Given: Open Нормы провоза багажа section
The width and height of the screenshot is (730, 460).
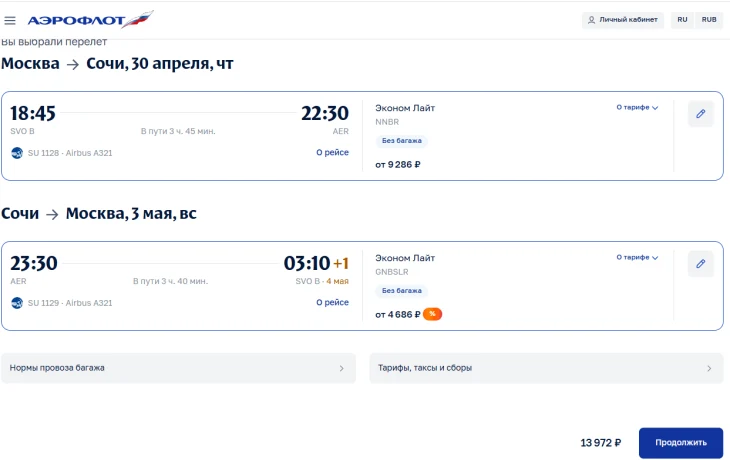Looking at the screenshot, I should 178,368.
